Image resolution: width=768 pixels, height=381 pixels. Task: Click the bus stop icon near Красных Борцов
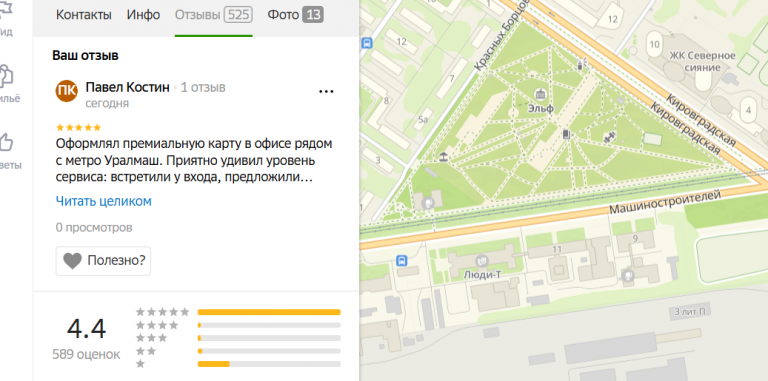pyautogui.click(x=366, y=43)
